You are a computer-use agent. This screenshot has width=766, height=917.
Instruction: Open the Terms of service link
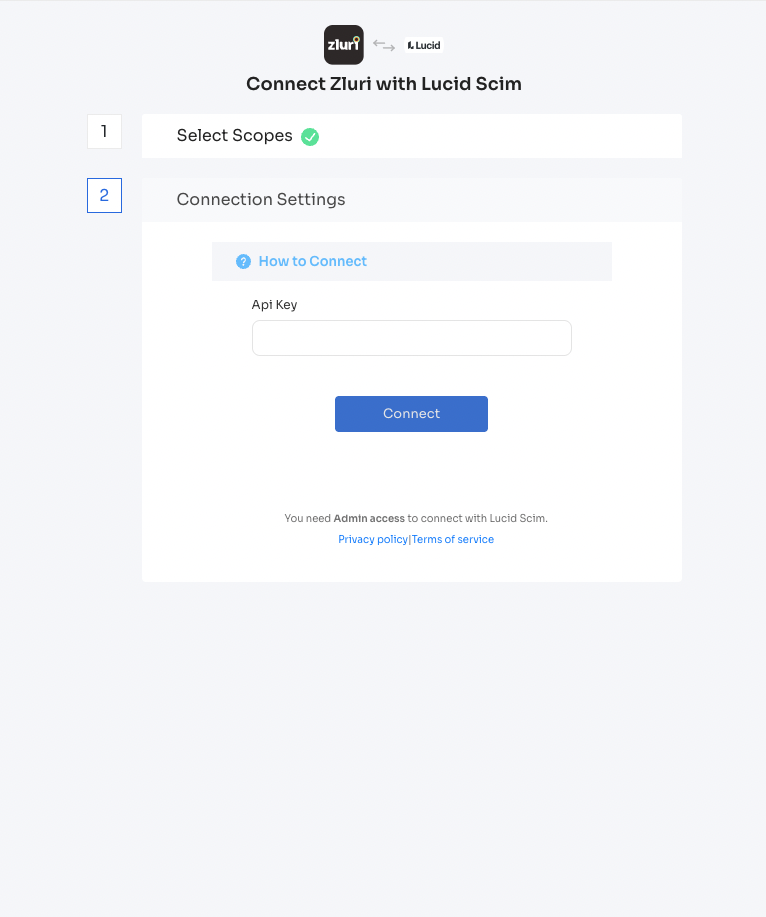[x=453, y=539]
